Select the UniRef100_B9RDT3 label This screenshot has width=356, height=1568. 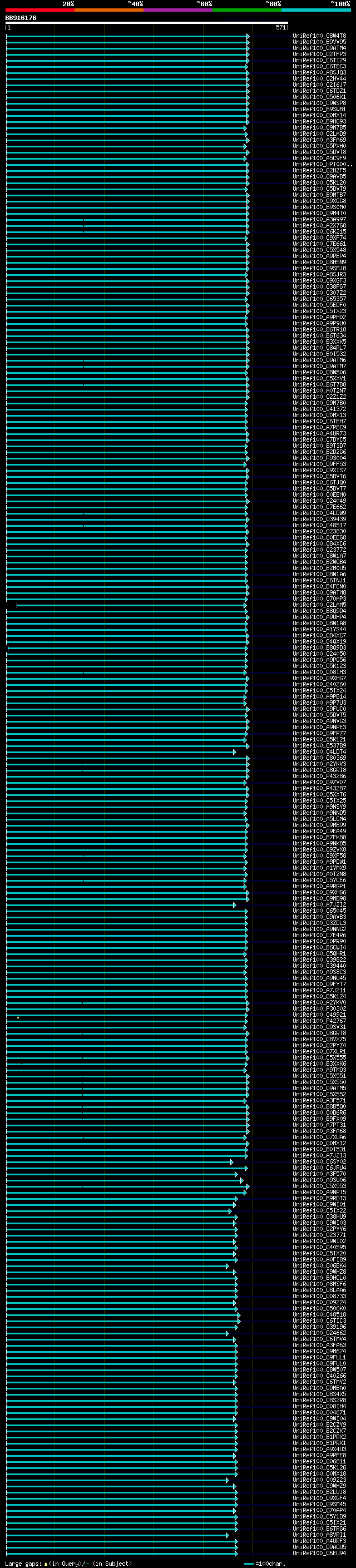(x=319, y=1198)
